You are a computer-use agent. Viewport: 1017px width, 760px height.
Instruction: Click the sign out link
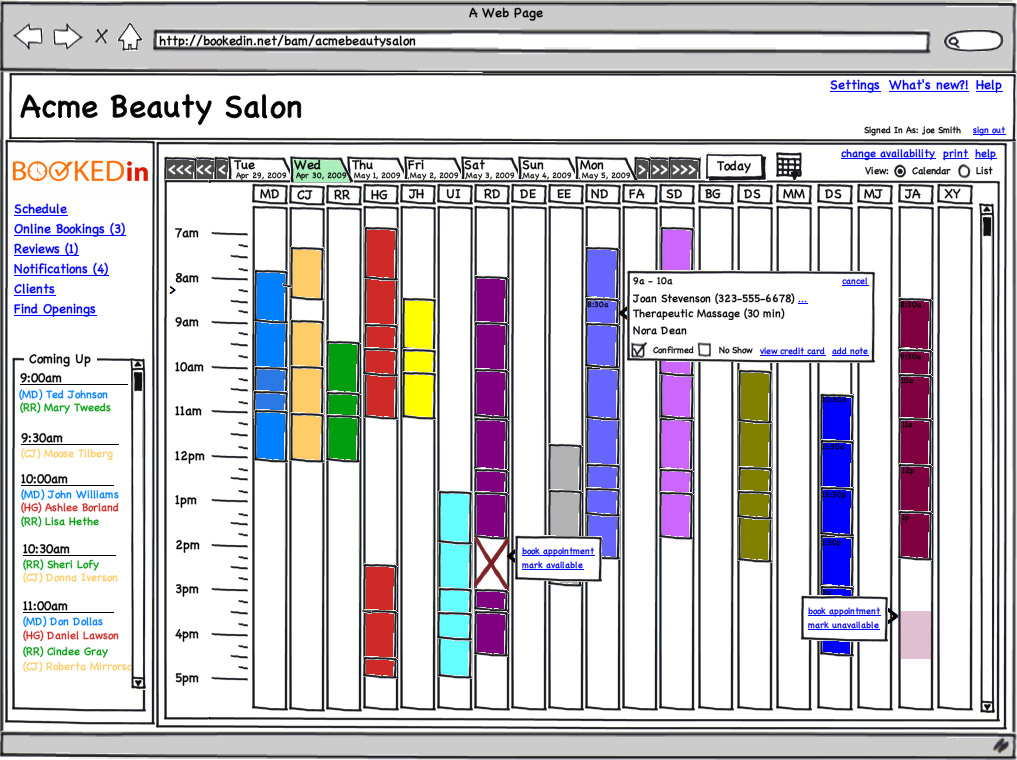[x=988, y=130]
